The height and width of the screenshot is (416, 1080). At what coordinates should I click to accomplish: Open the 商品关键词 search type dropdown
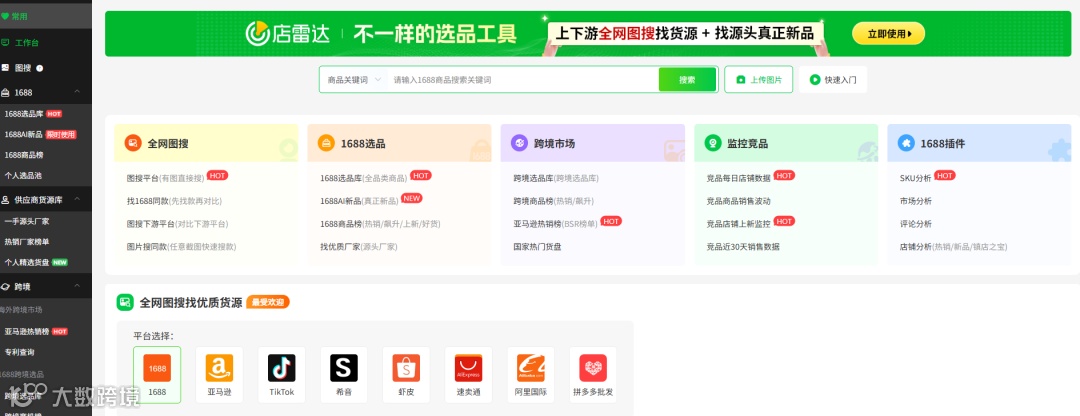click(354, 80)
